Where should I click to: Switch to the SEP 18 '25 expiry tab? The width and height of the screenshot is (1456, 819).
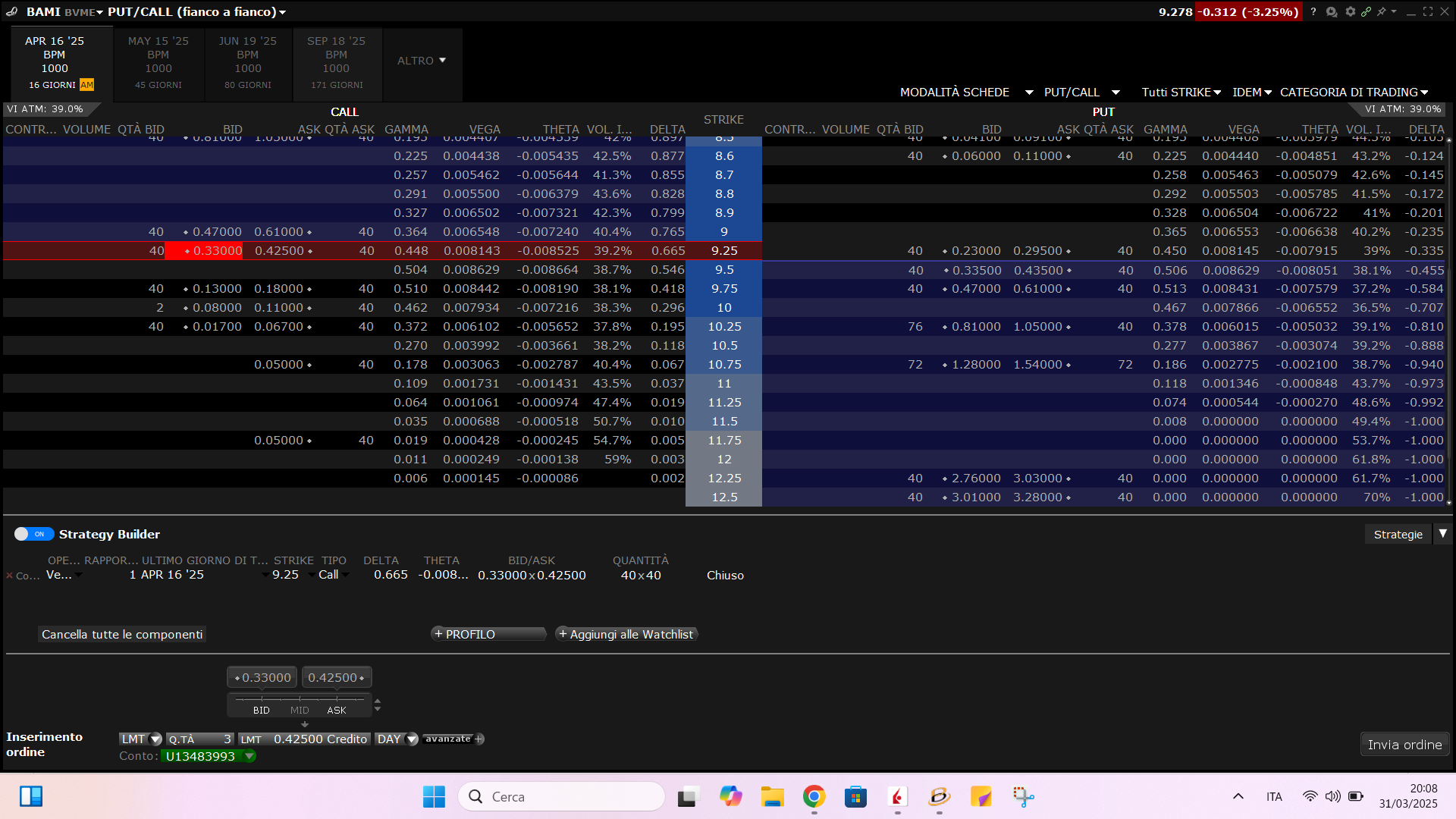(337, 63)
